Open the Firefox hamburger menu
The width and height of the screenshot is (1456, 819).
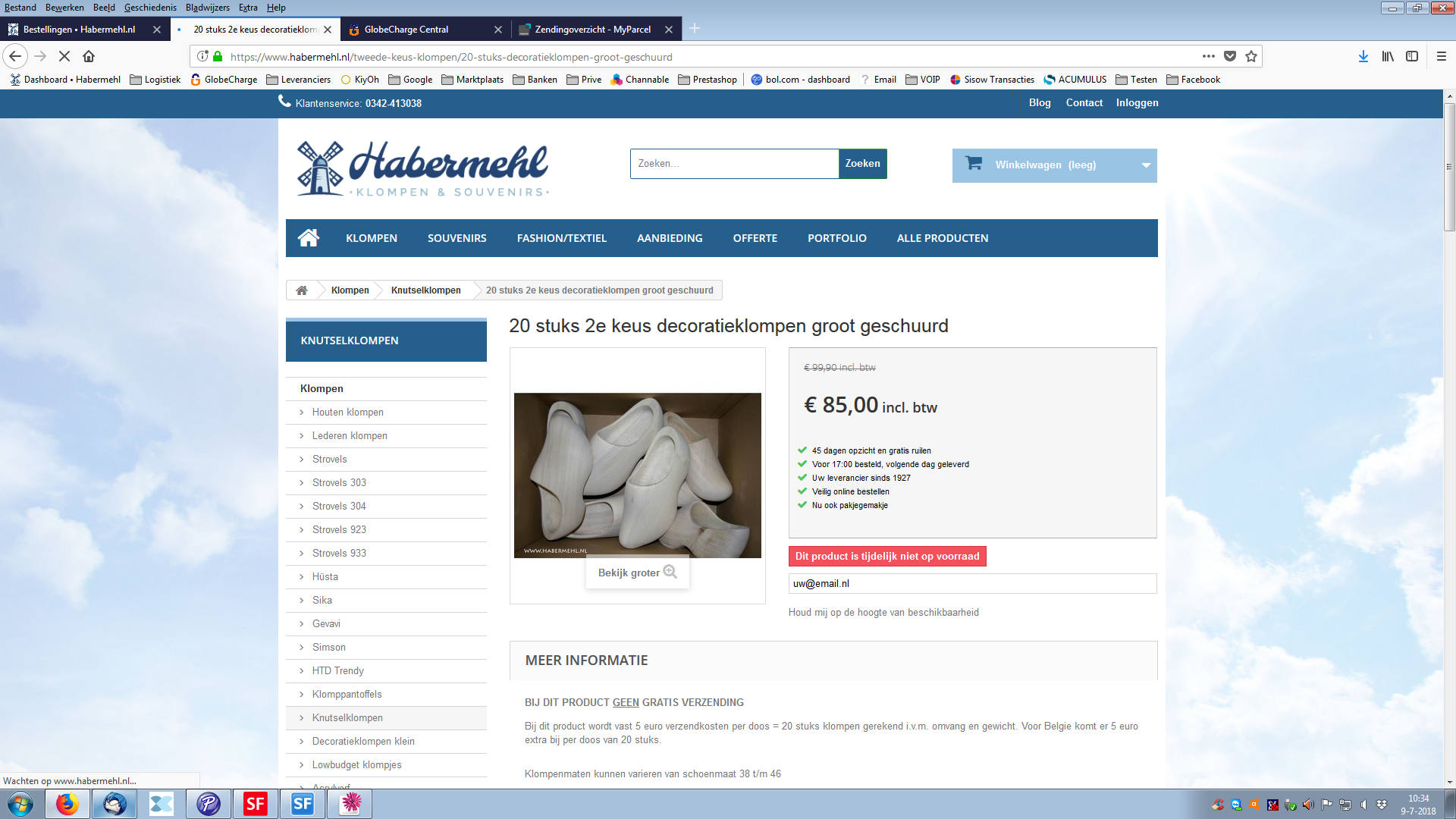pos(1442,56)
